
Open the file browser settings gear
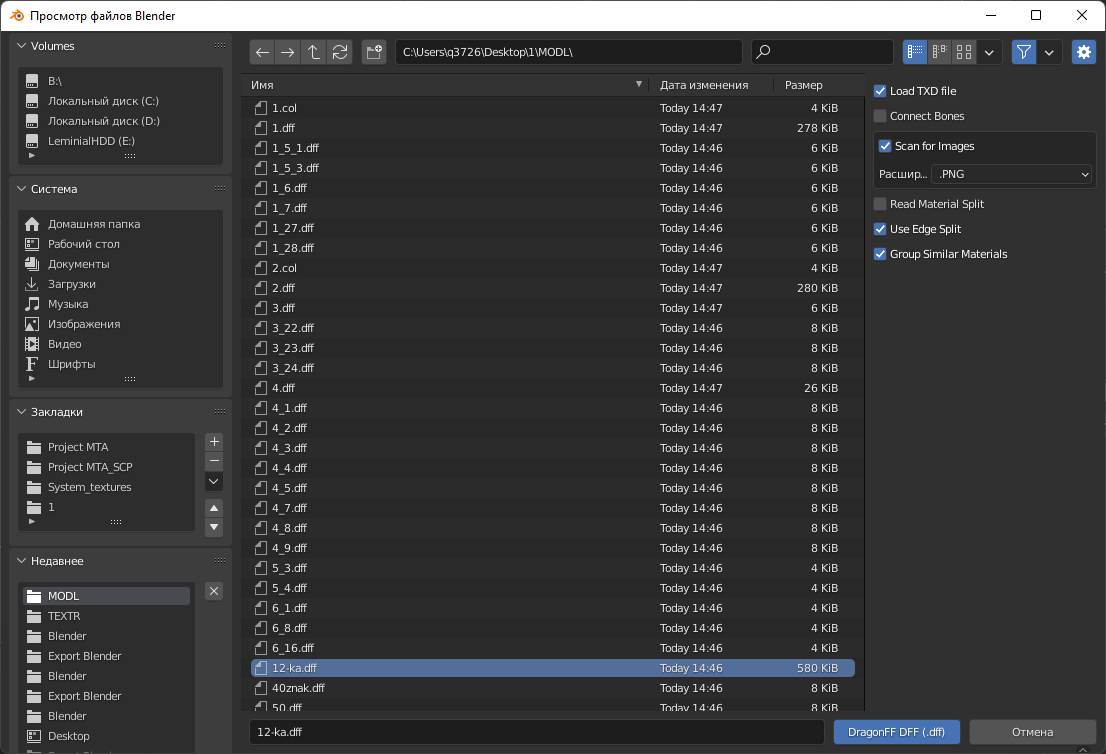[1084, 52]
